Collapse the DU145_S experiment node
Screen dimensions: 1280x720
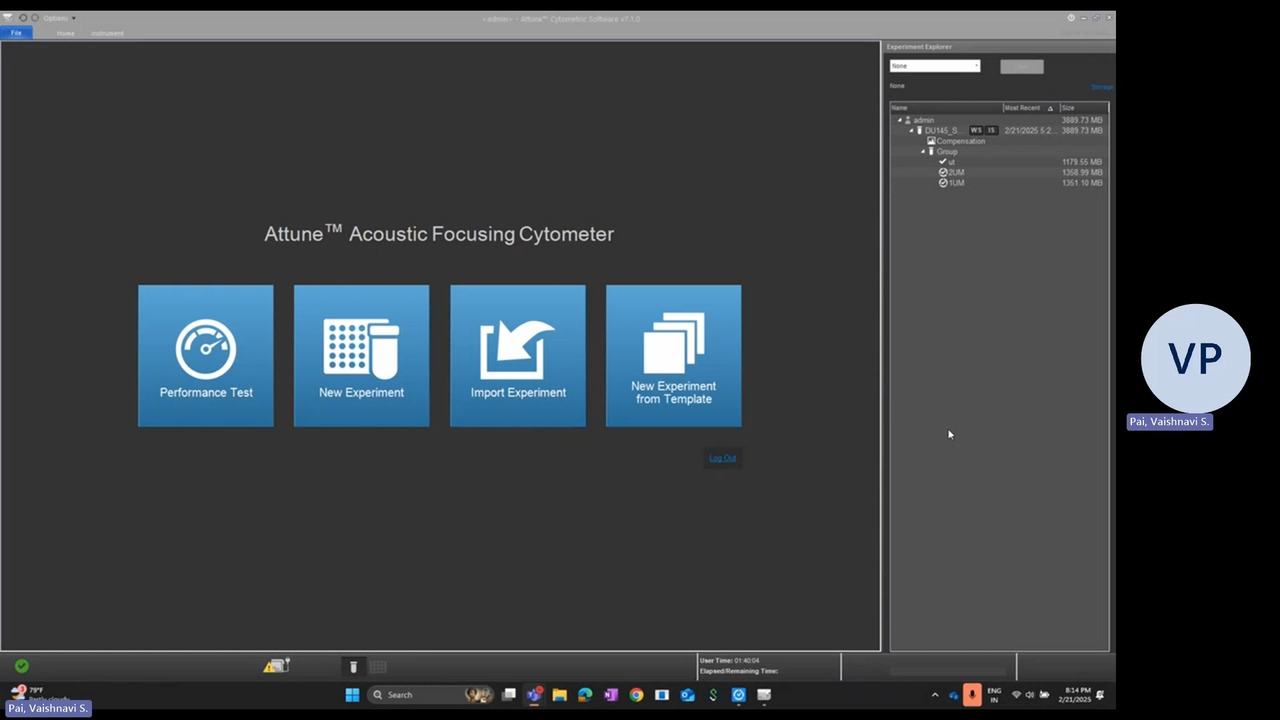[911, 131]
